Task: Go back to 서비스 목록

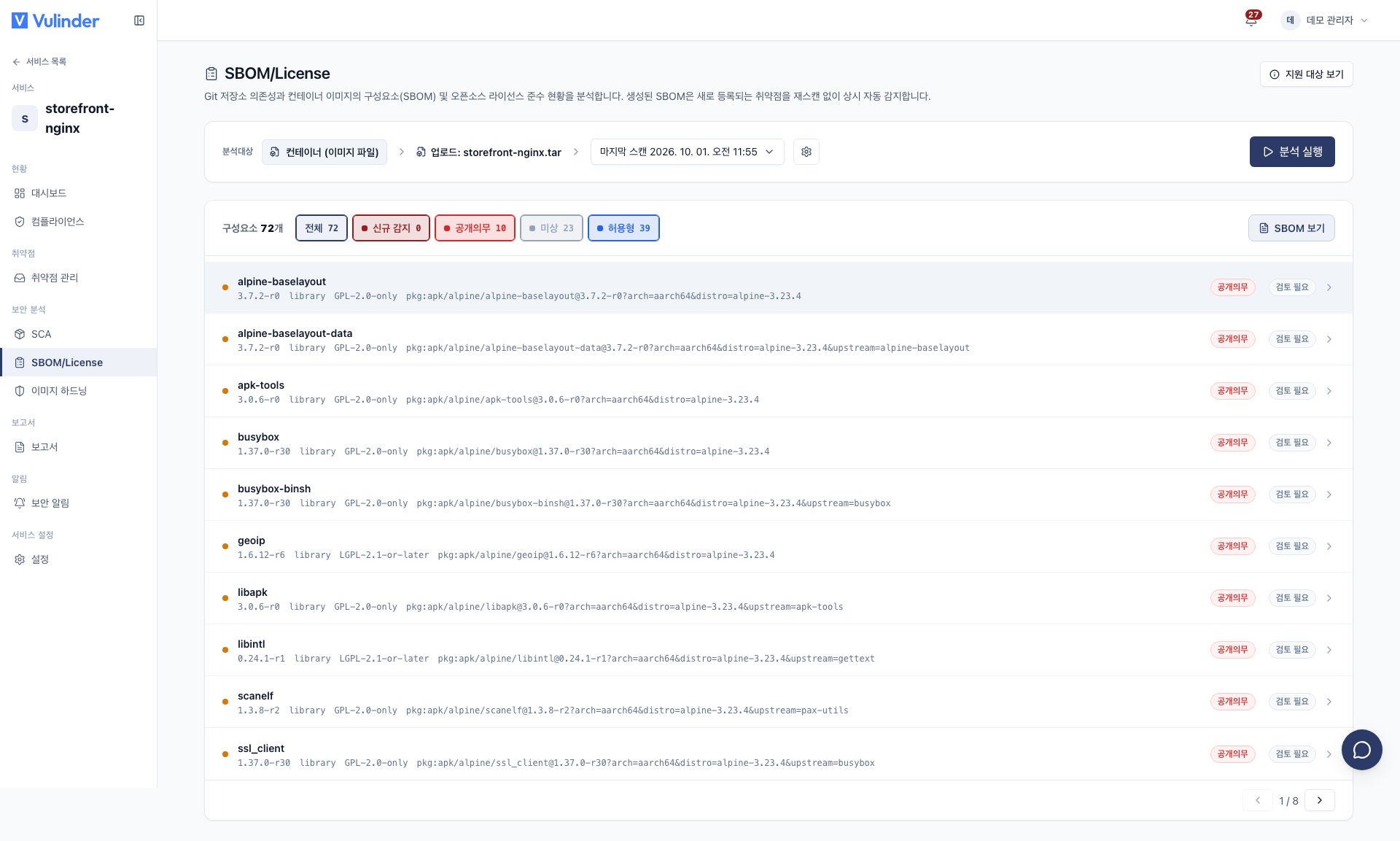Action: click(x=39, y=62)
